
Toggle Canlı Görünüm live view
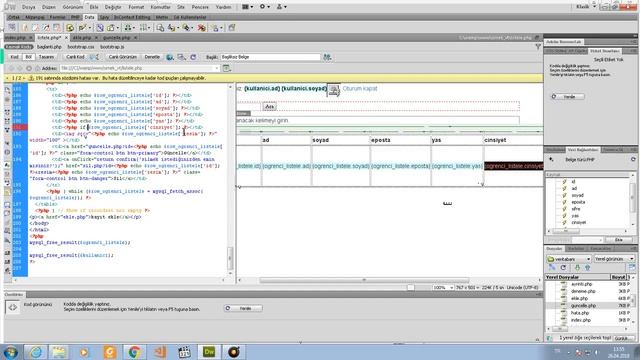coord(122,57)
